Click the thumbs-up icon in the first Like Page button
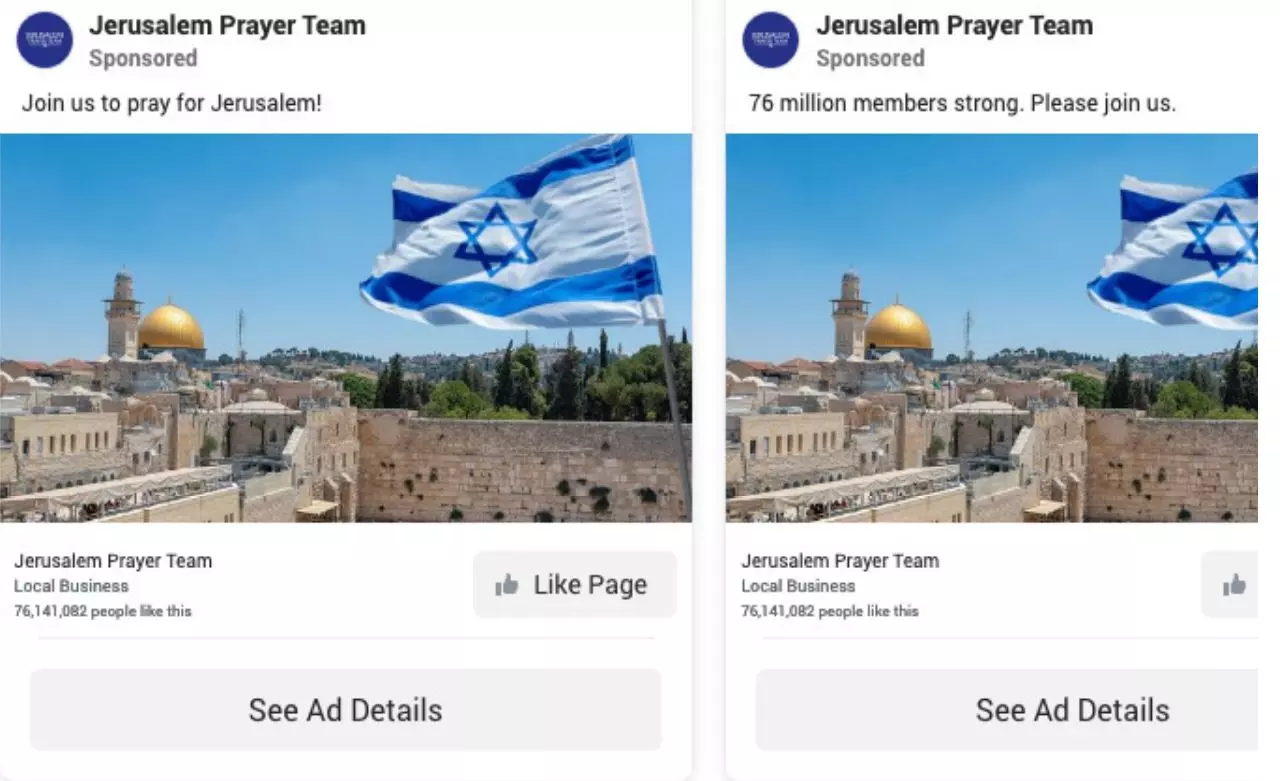 [507, 585]
